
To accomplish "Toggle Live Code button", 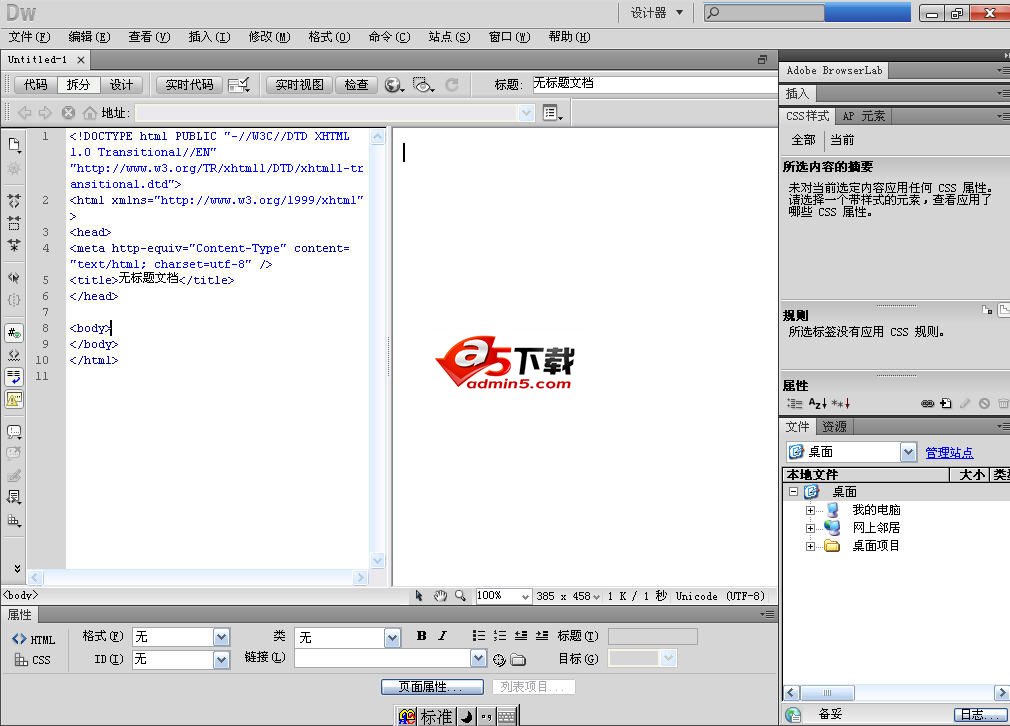I will pos(189,85).
